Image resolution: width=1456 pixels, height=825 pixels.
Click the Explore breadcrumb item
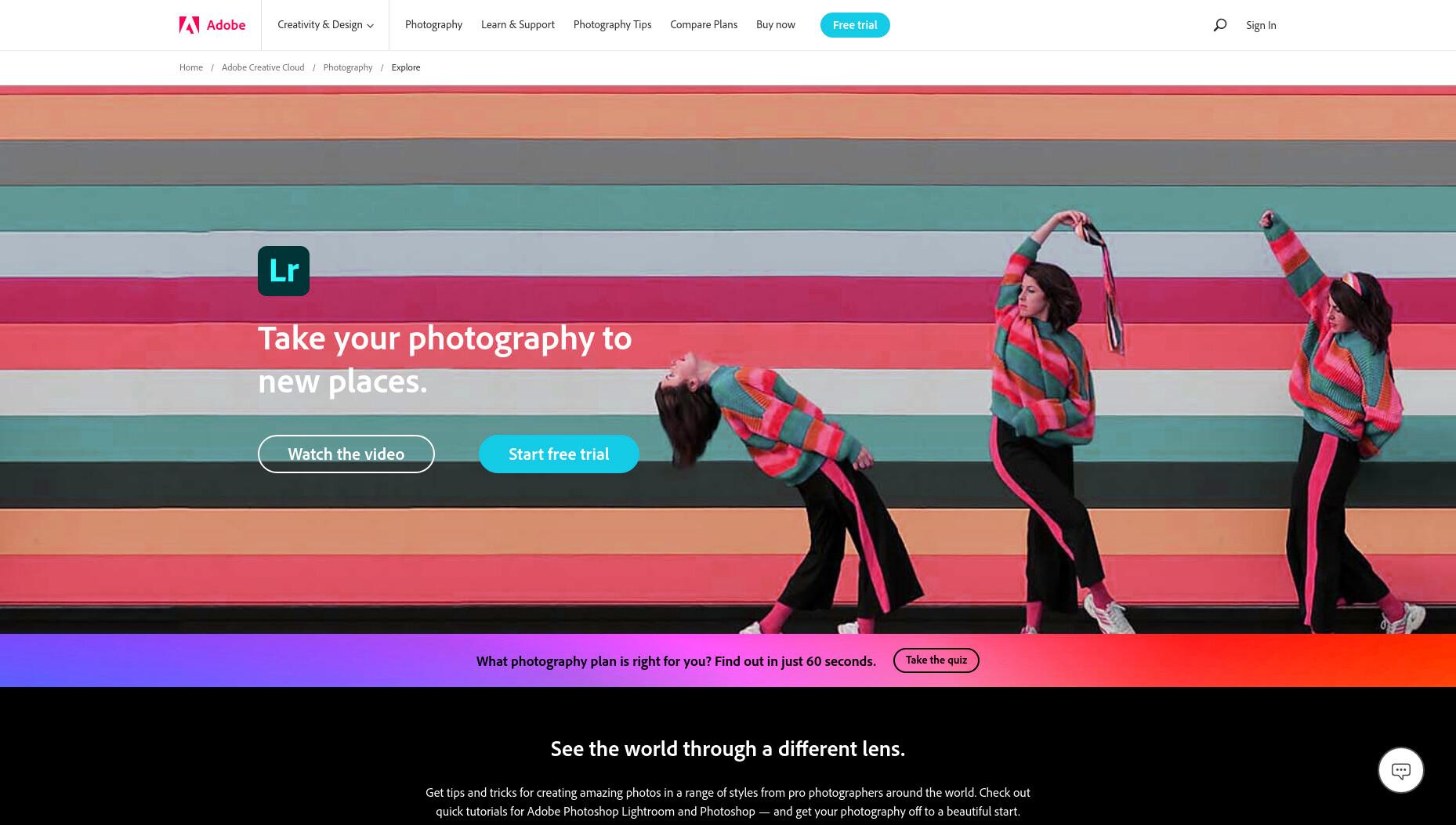click(406, 67)
